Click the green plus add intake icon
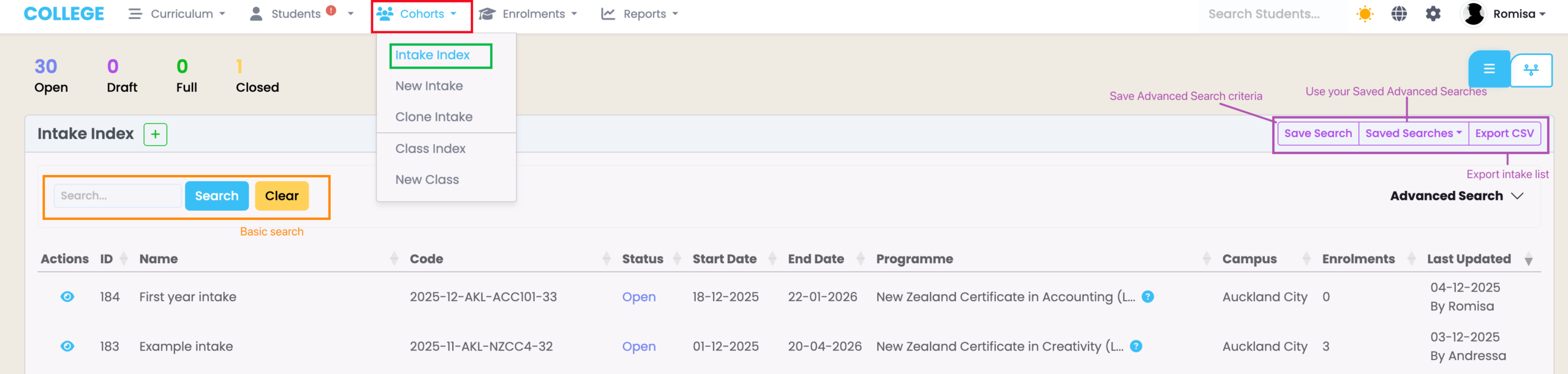The width and height of the screenshot is (1568, 374). pos(156,135)
